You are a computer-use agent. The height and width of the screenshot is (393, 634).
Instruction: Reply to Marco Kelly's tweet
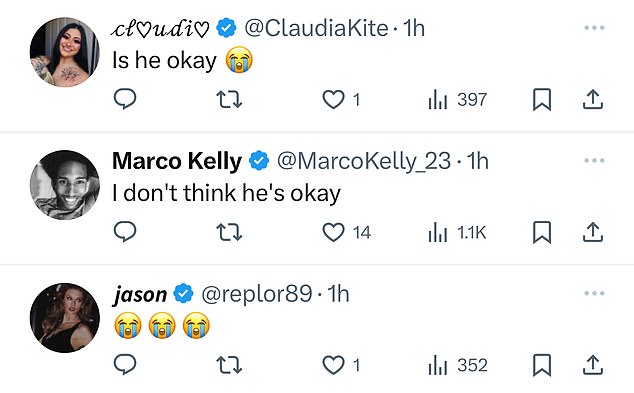pyautogui.click(x=125, y=232)
